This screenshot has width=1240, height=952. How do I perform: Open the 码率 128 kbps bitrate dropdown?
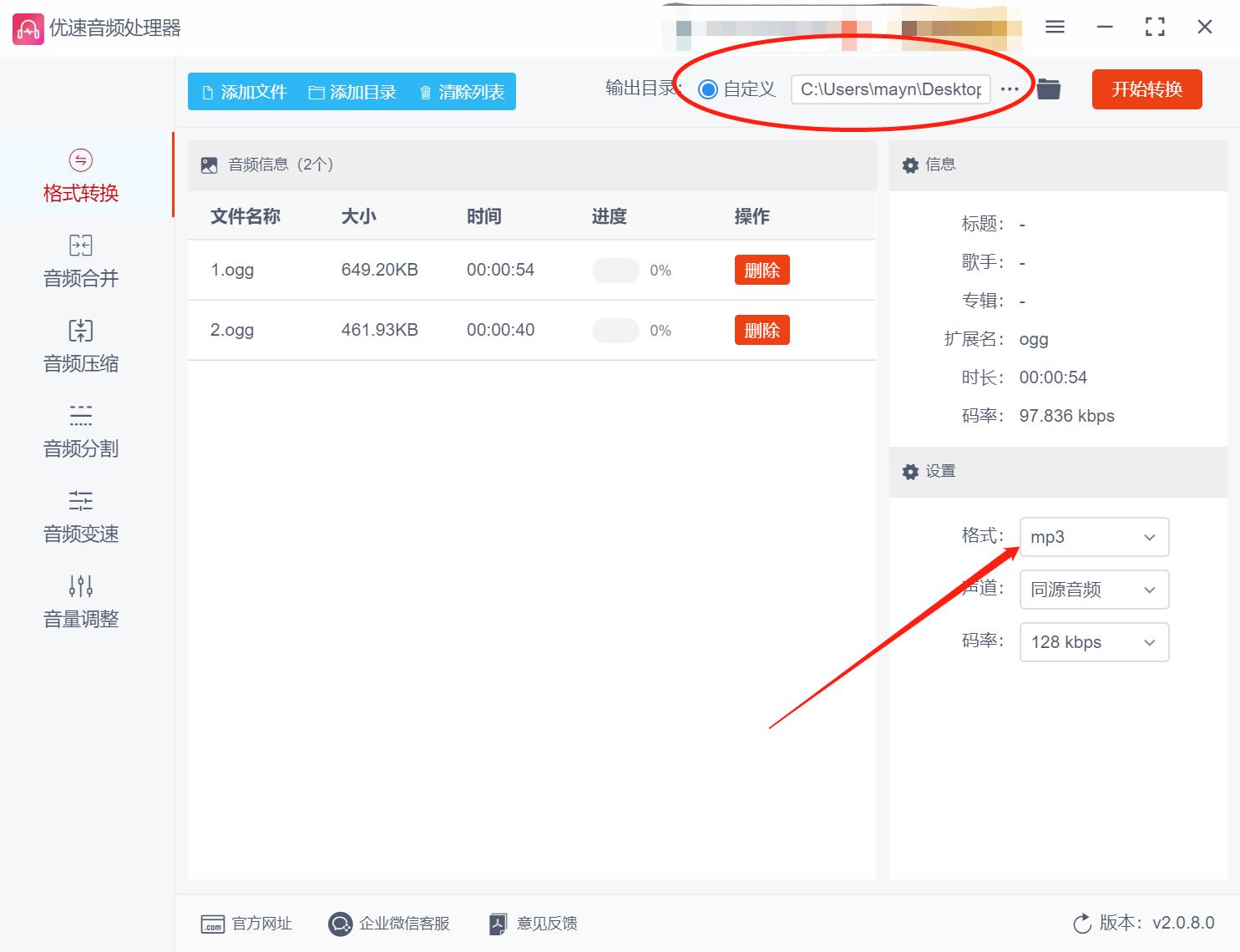1094,642
